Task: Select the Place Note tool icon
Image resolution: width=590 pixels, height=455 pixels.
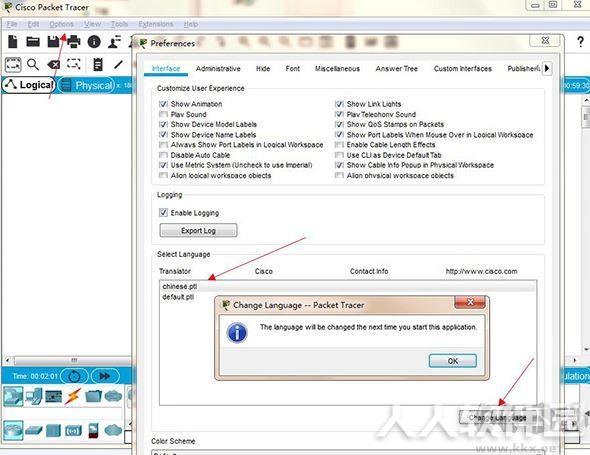Action: (x=98, y=65)
